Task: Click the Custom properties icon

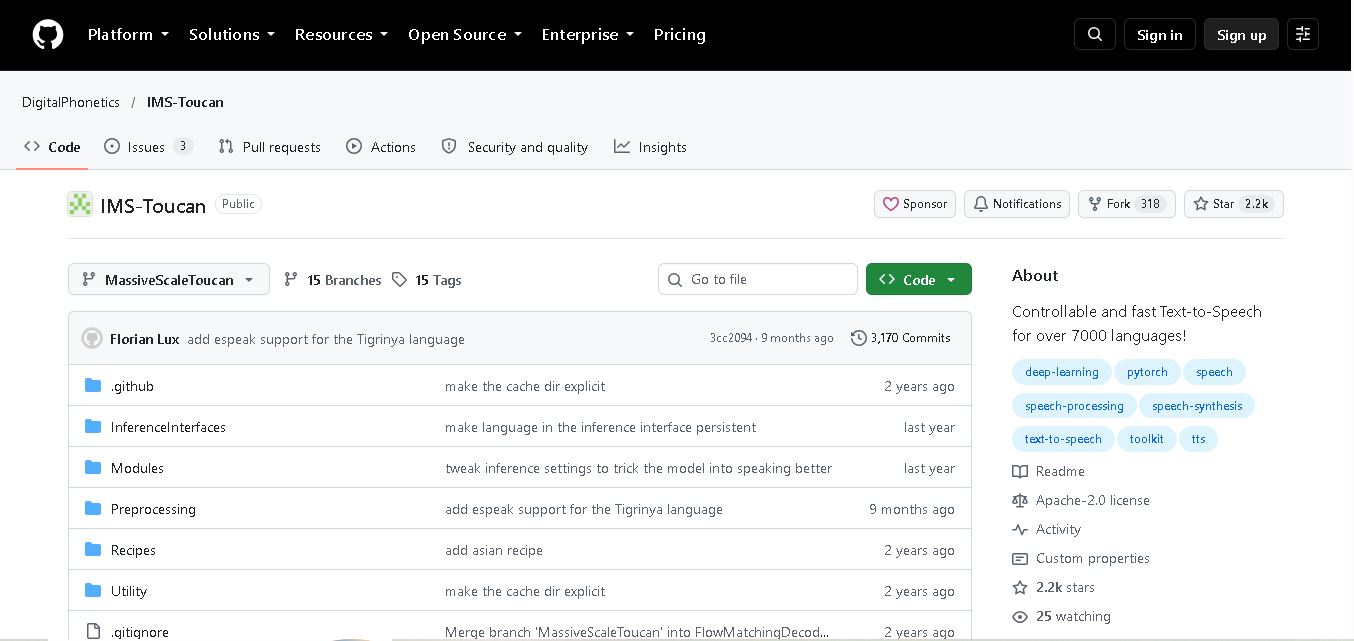Action: click(1020, 558)
